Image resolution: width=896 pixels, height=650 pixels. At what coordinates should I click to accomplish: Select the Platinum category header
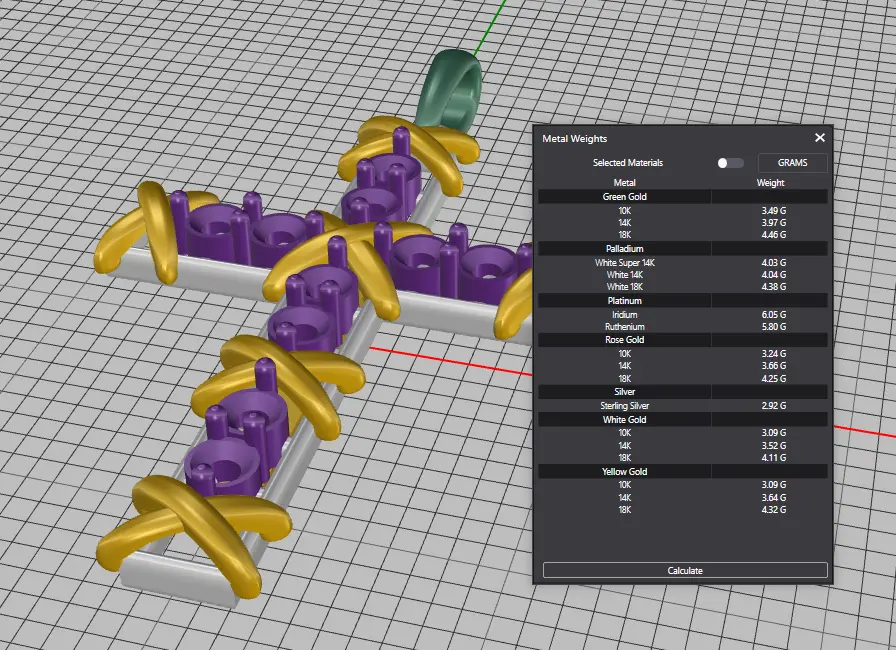point(624,300)
